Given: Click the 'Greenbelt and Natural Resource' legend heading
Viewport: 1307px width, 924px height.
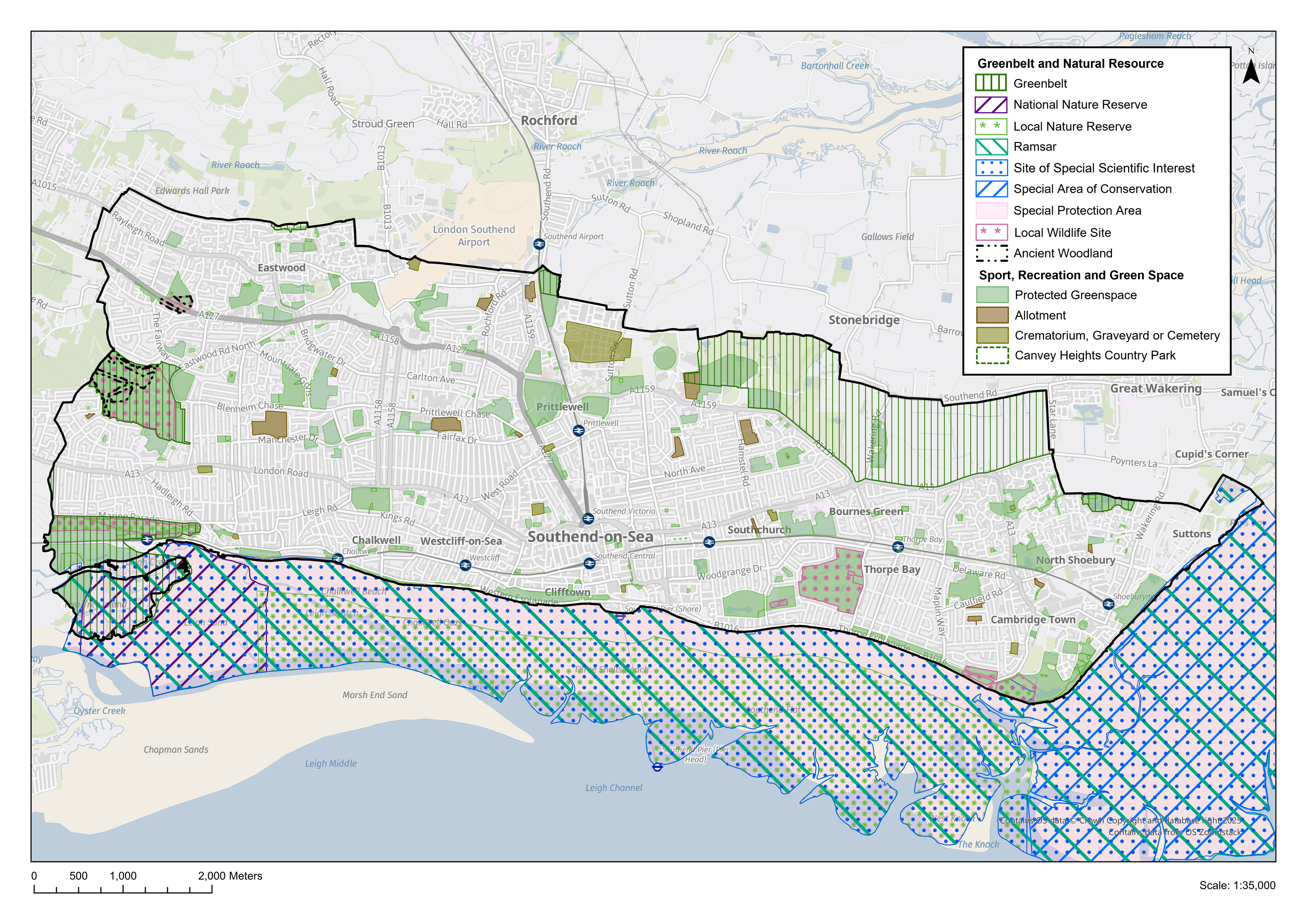Looking at the screenshot, I should click(1070, 64).
